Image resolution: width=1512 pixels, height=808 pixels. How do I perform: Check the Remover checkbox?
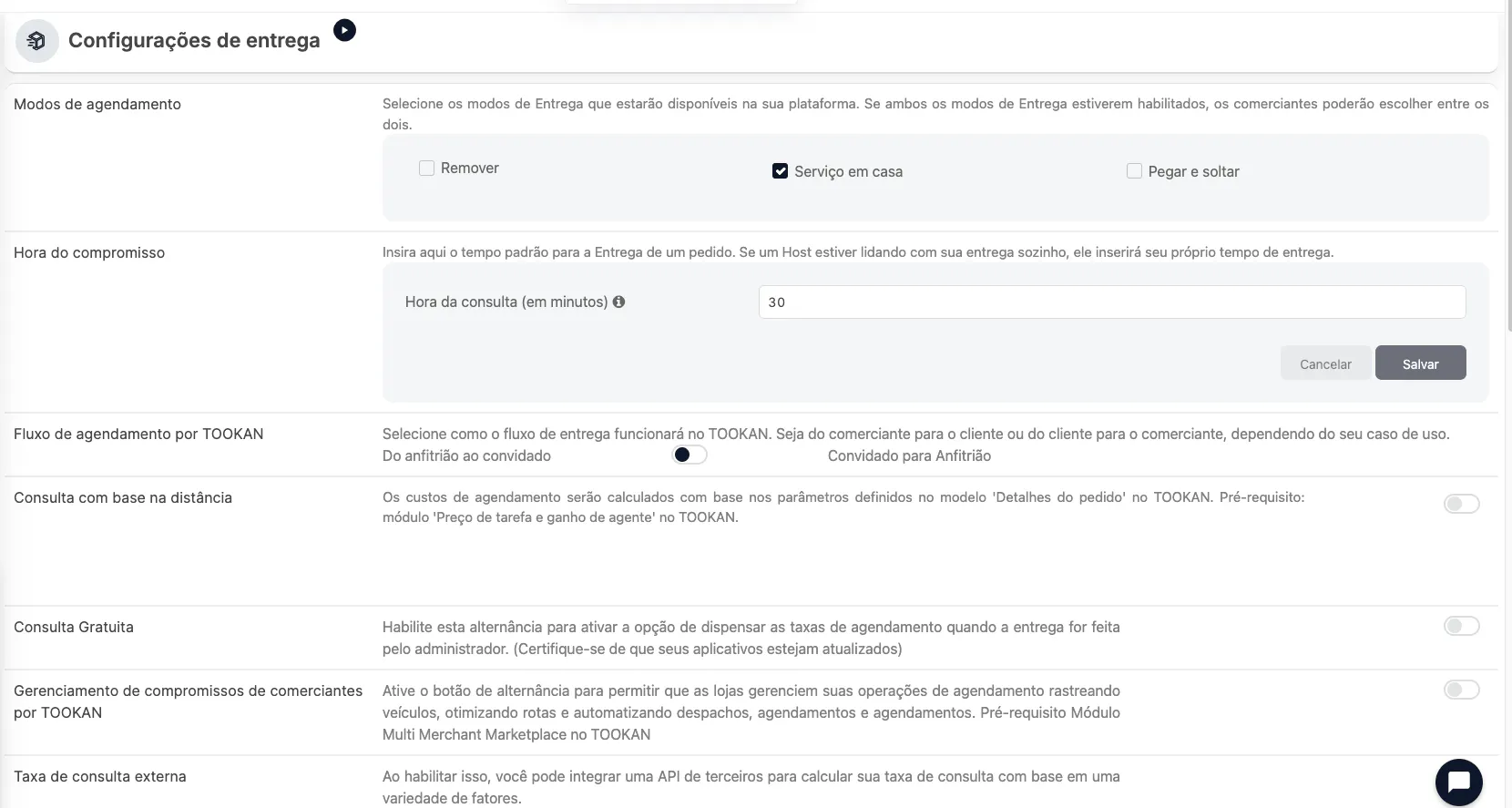point(426,169)
